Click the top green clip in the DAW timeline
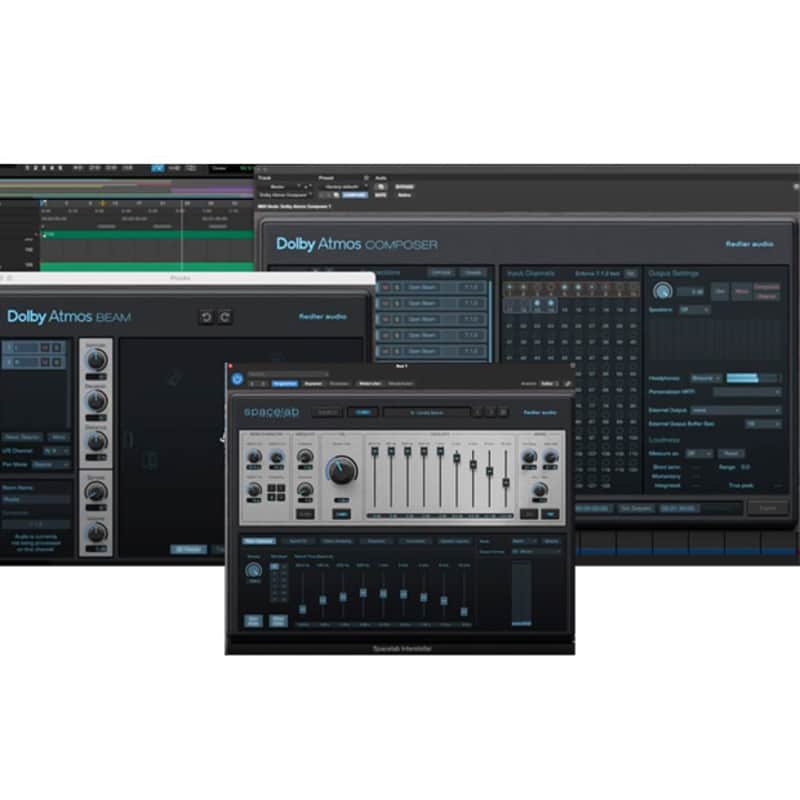Screen dimensions: 800x800 pos(147,234)
